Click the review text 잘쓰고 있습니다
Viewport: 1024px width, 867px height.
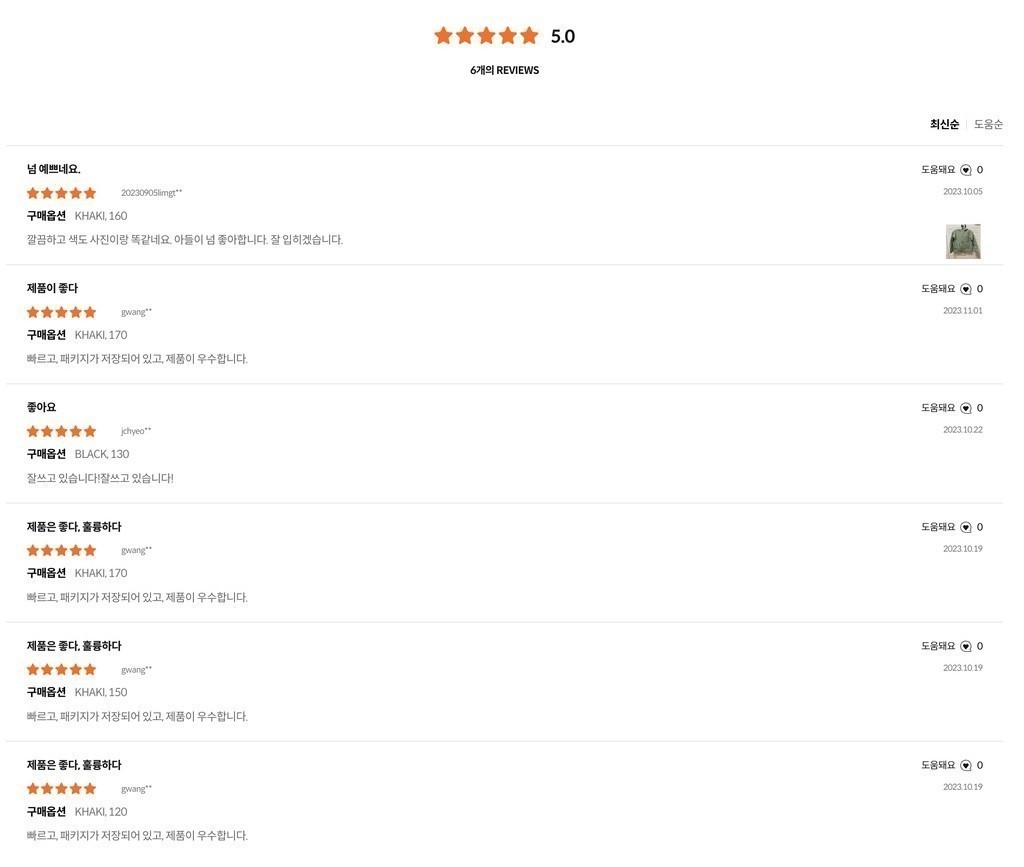coord(100,478)
